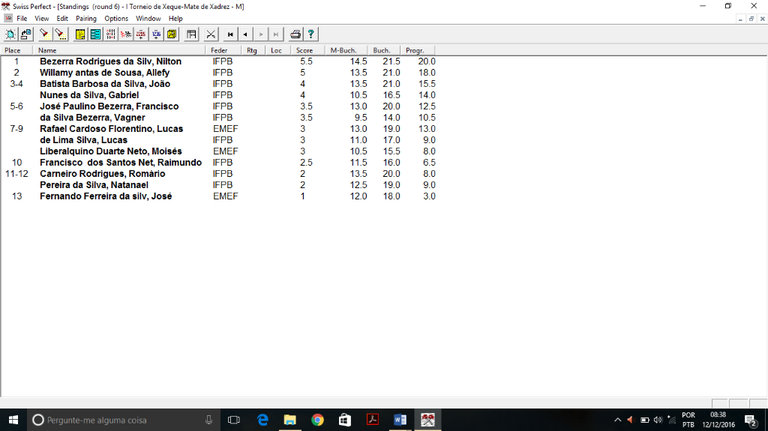
Task: Click the Print toolbar icon
Action: [295, 34]
